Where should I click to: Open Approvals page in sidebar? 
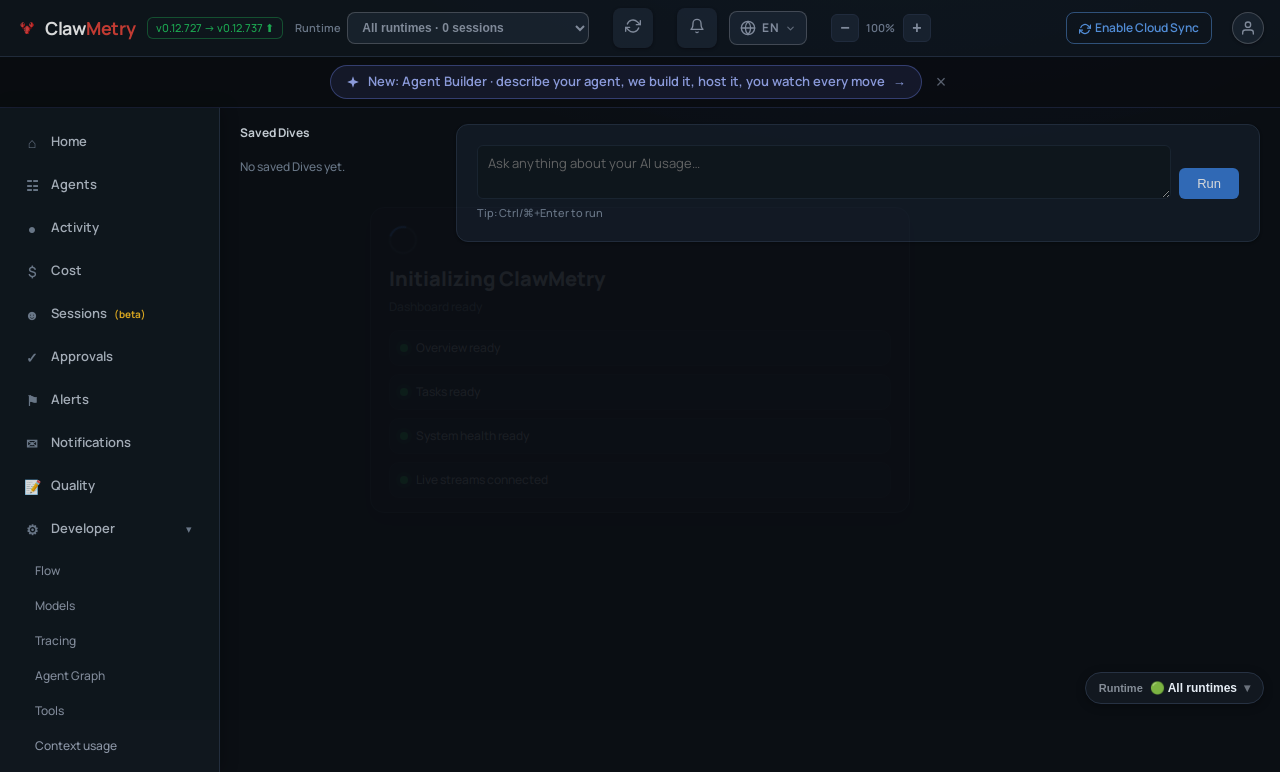(110, 357)
